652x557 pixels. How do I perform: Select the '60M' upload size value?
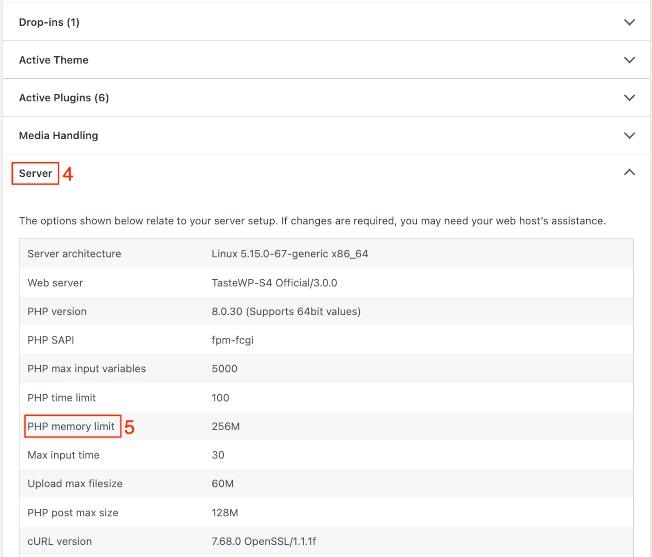222,484
